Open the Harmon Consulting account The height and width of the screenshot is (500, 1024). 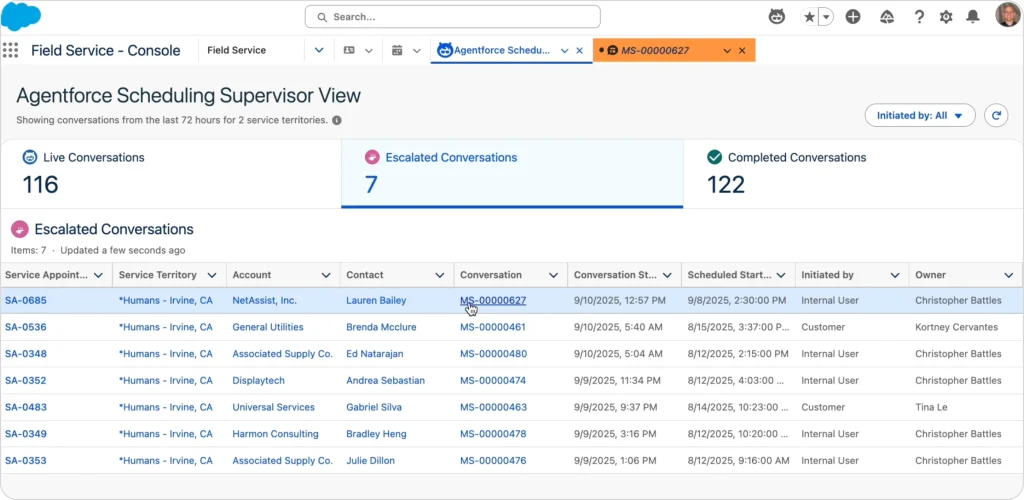pyautogui.click(x=276, y=433)
